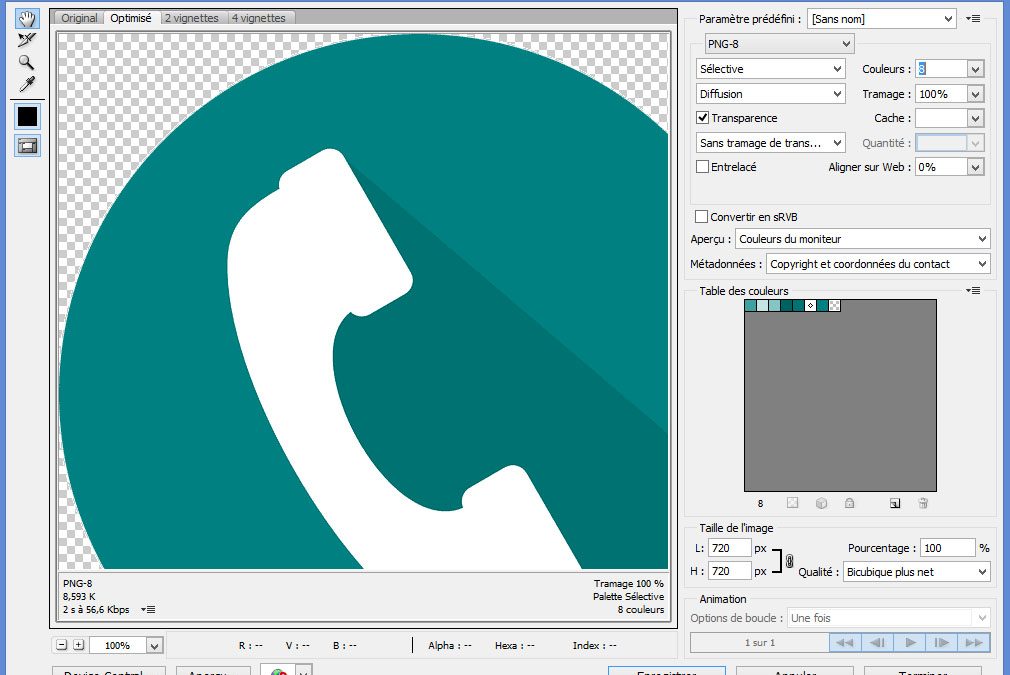The image size is (1010, 675).
Task: Click the lock color icon under color table
Action: point(850,503)
